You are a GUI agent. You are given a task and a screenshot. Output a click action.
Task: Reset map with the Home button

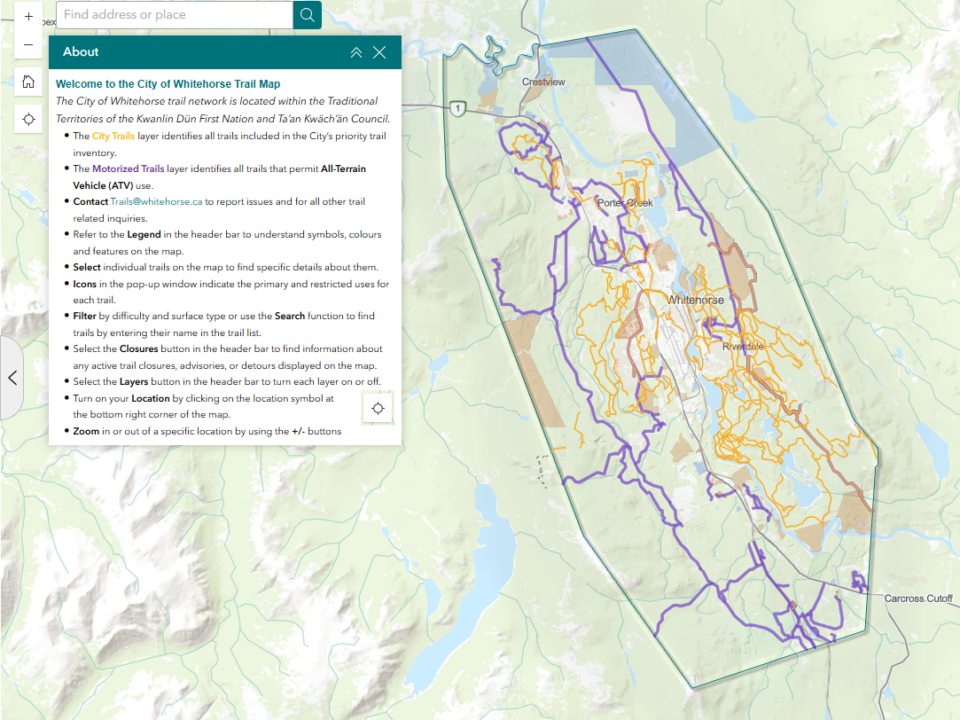pos(28,82)
